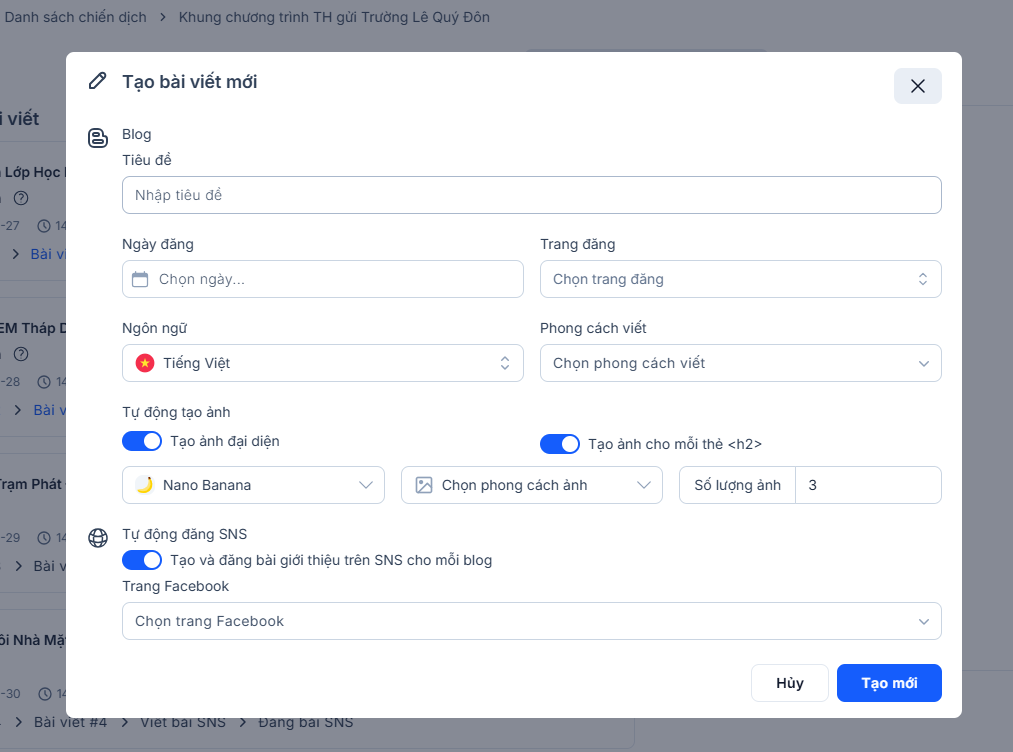The width and height of the screenshot is (1013, 752).
Task: Click the Vietnam flag icon in Ngôn ngữ
Action: [145, 363]
